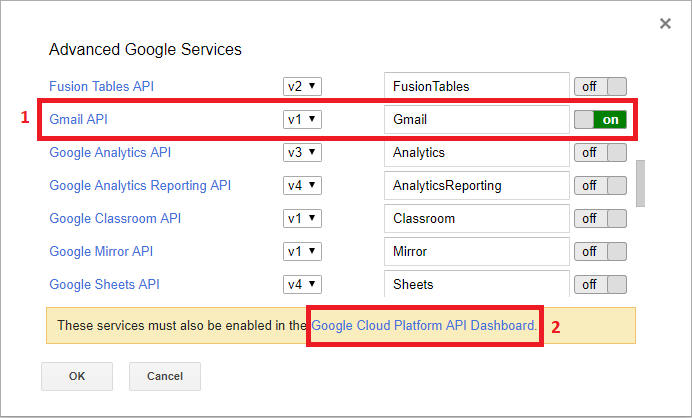Enable the Google Analytics API switch

point(600,153)
